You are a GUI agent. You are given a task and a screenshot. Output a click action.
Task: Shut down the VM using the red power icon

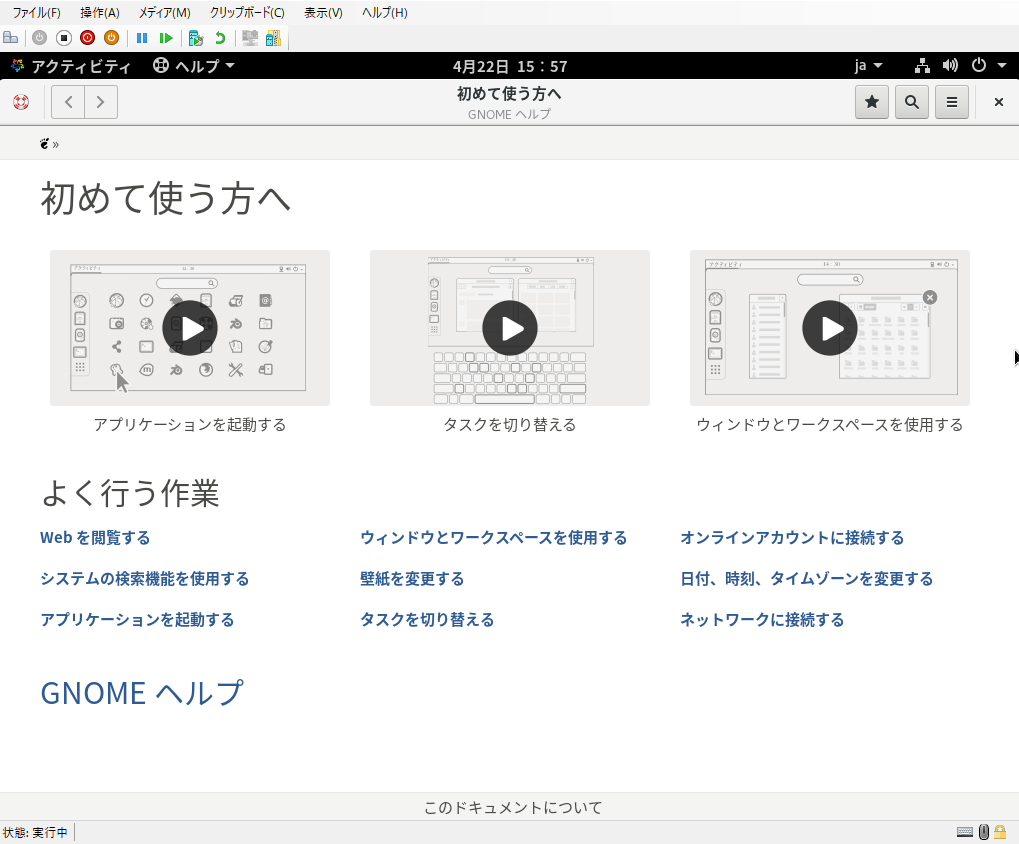[87, 38]
